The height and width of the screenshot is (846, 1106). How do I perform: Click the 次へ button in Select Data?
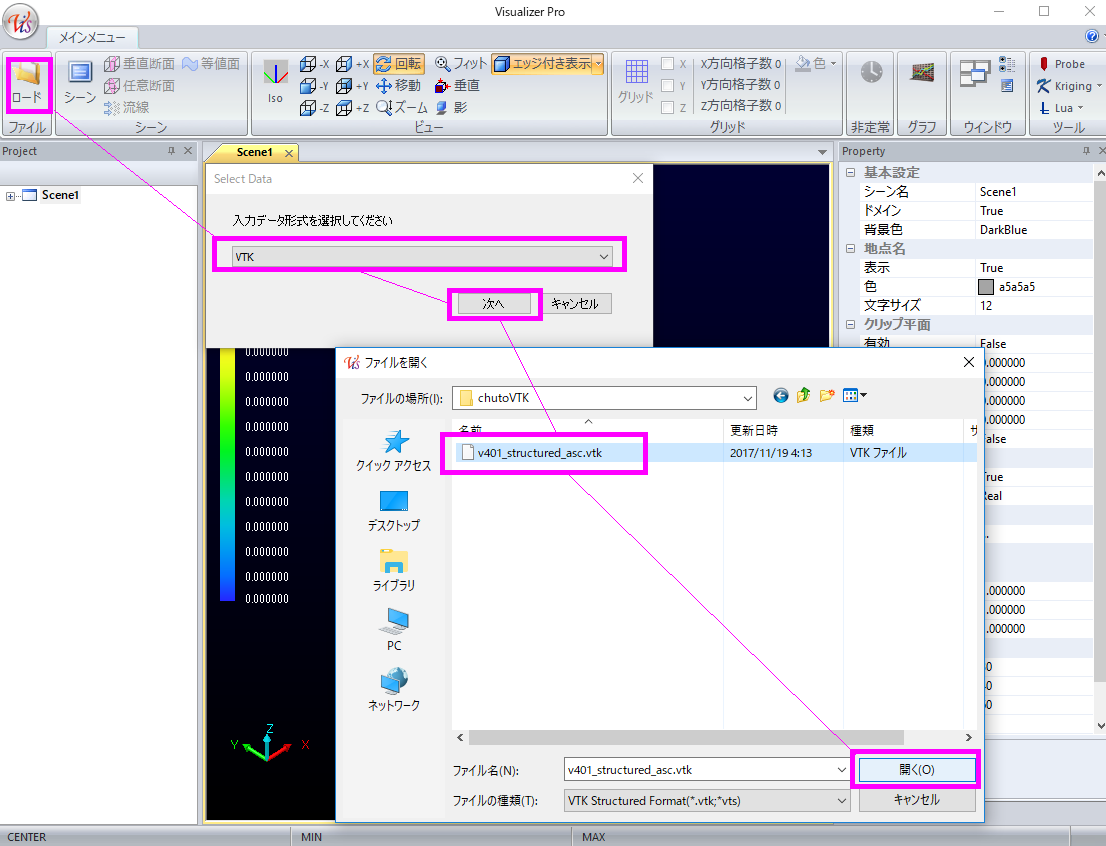[494, 303]
